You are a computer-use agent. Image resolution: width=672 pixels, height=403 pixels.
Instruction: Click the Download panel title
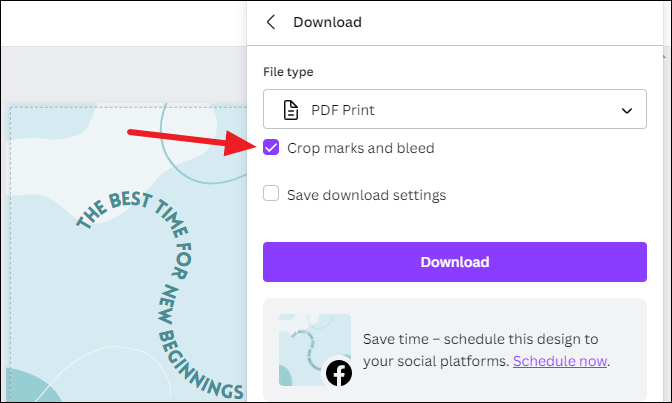coord(327,22)
